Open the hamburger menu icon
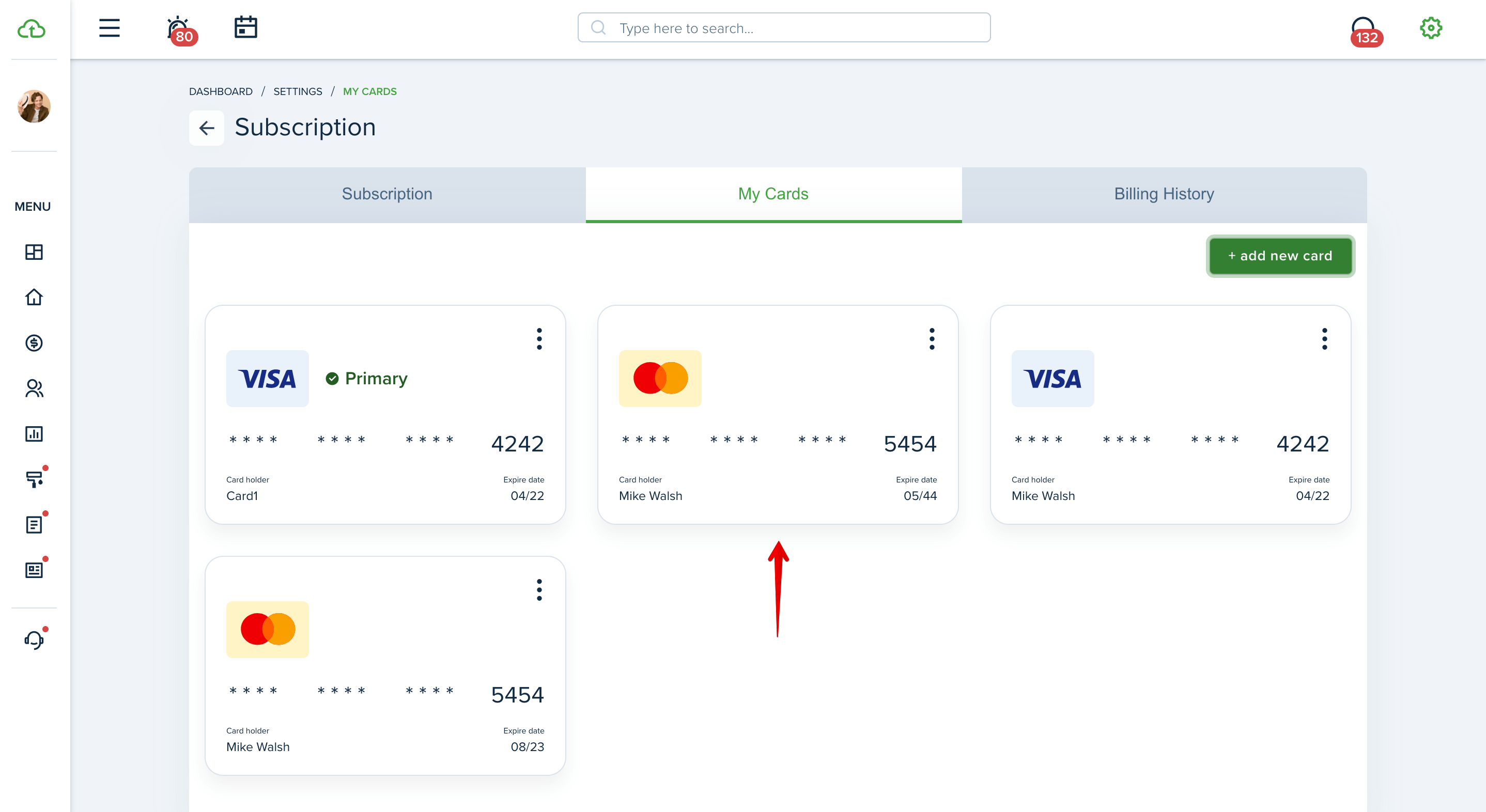 pos(109,28)
